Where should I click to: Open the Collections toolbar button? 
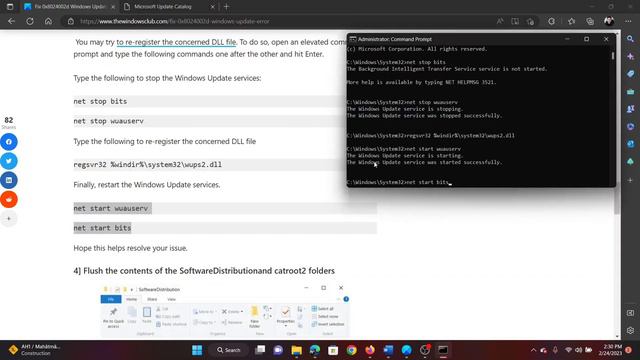[x=590, y=21]
